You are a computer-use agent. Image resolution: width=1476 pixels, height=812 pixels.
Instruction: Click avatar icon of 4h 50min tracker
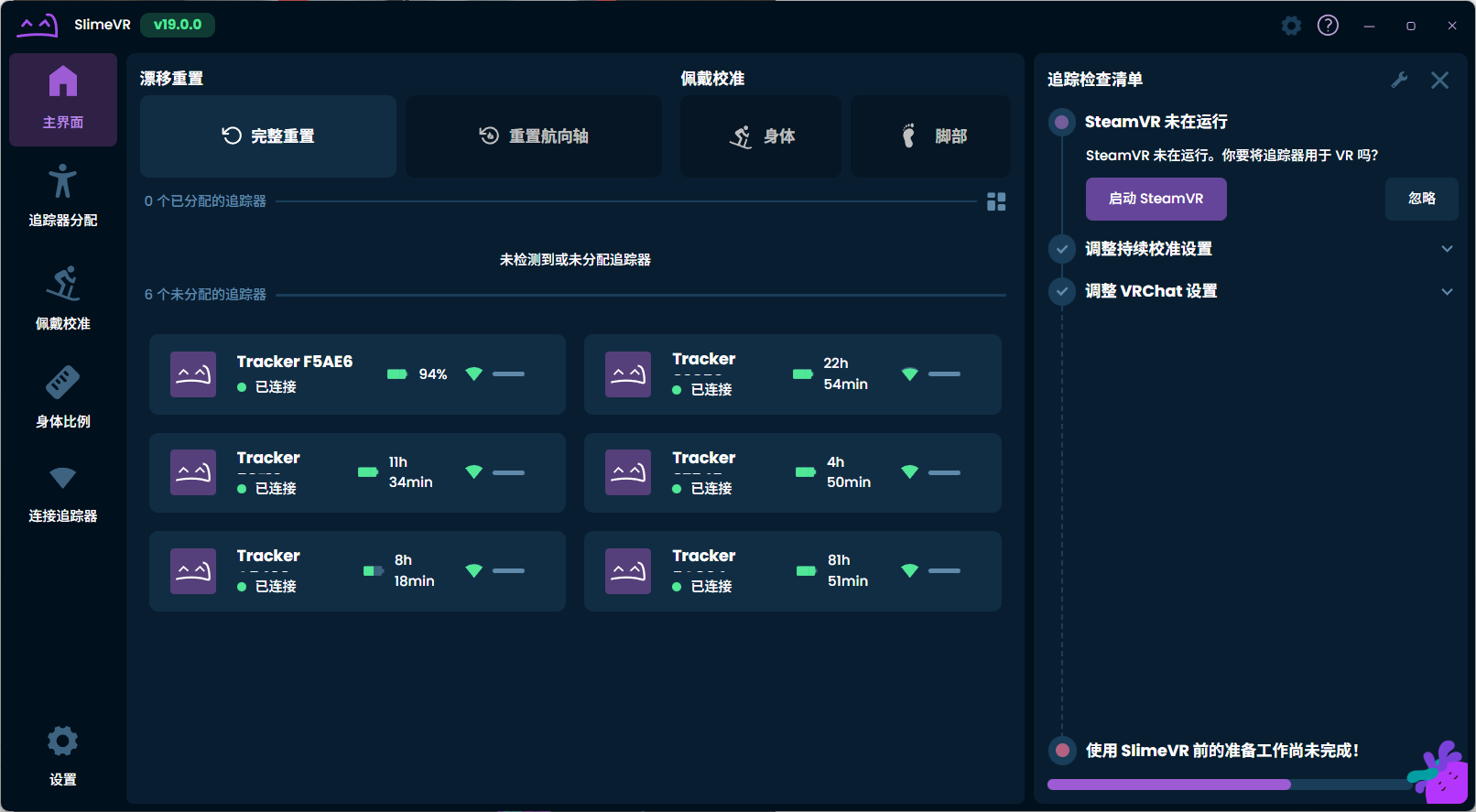(x=628, y=472)
